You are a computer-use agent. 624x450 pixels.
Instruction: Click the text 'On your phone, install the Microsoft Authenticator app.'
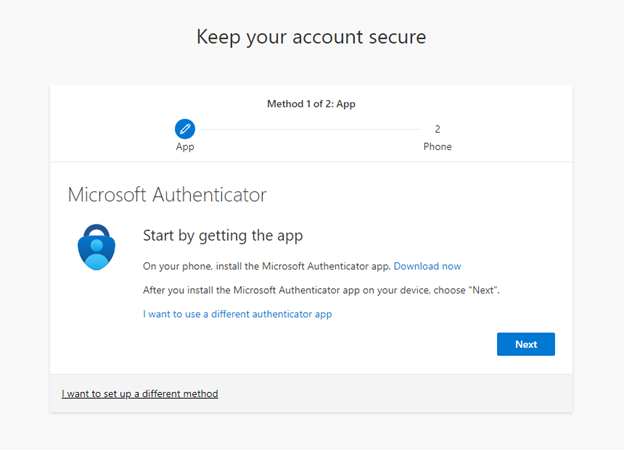click(x=267, y=266)
